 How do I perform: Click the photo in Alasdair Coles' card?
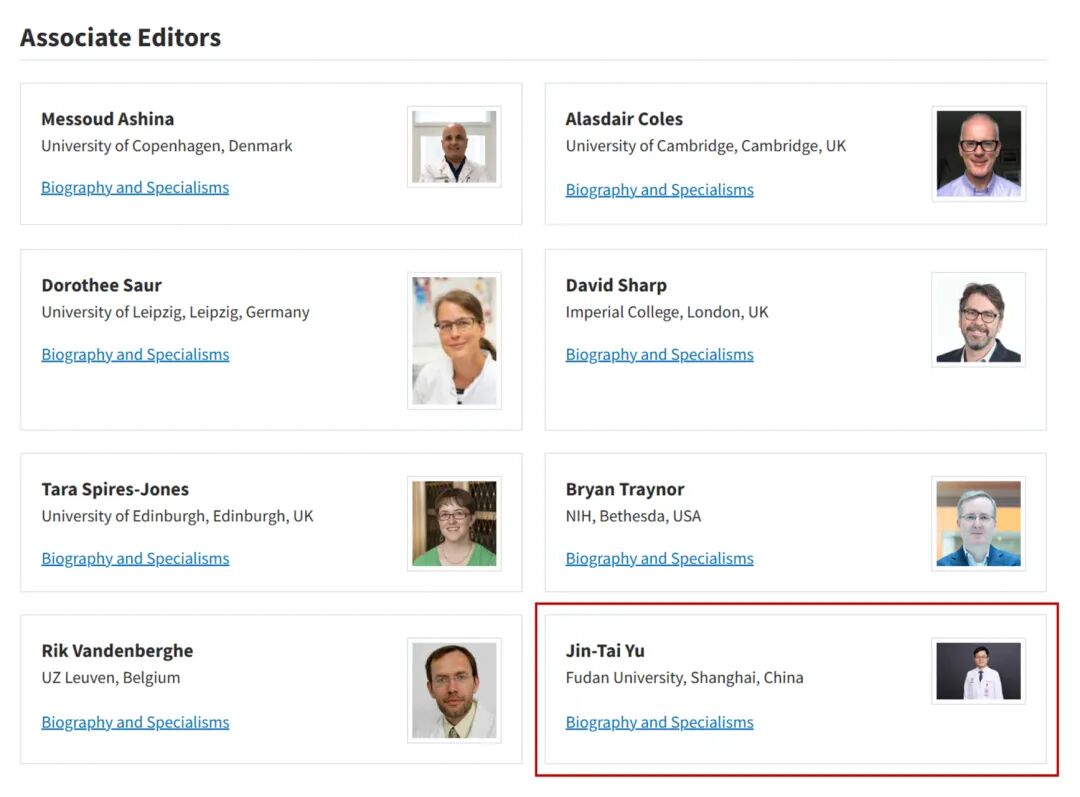pyautogui.click(x=978, y=154)
